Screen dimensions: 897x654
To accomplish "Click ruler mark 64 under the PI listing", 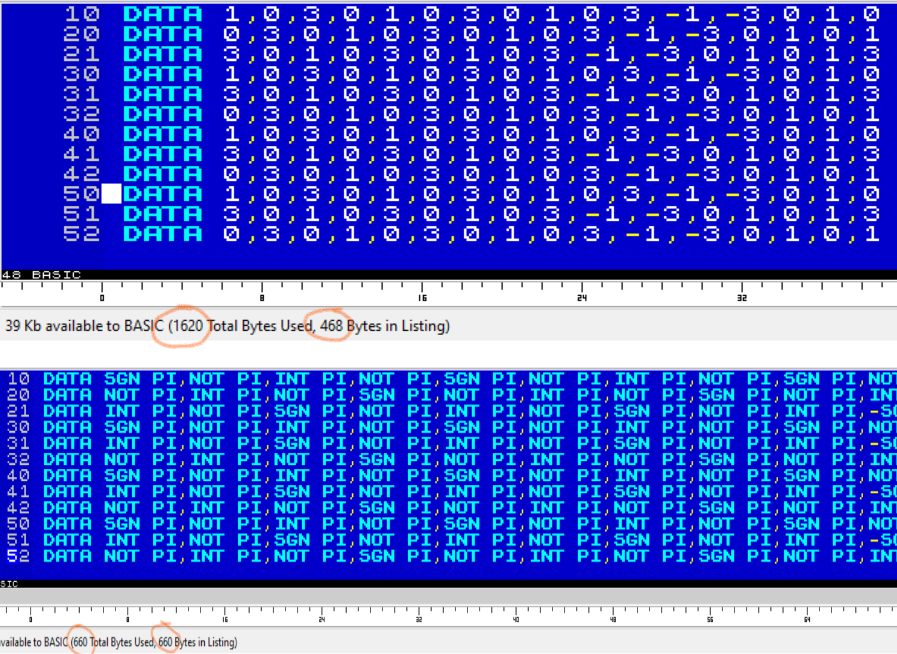I will 807,620.
